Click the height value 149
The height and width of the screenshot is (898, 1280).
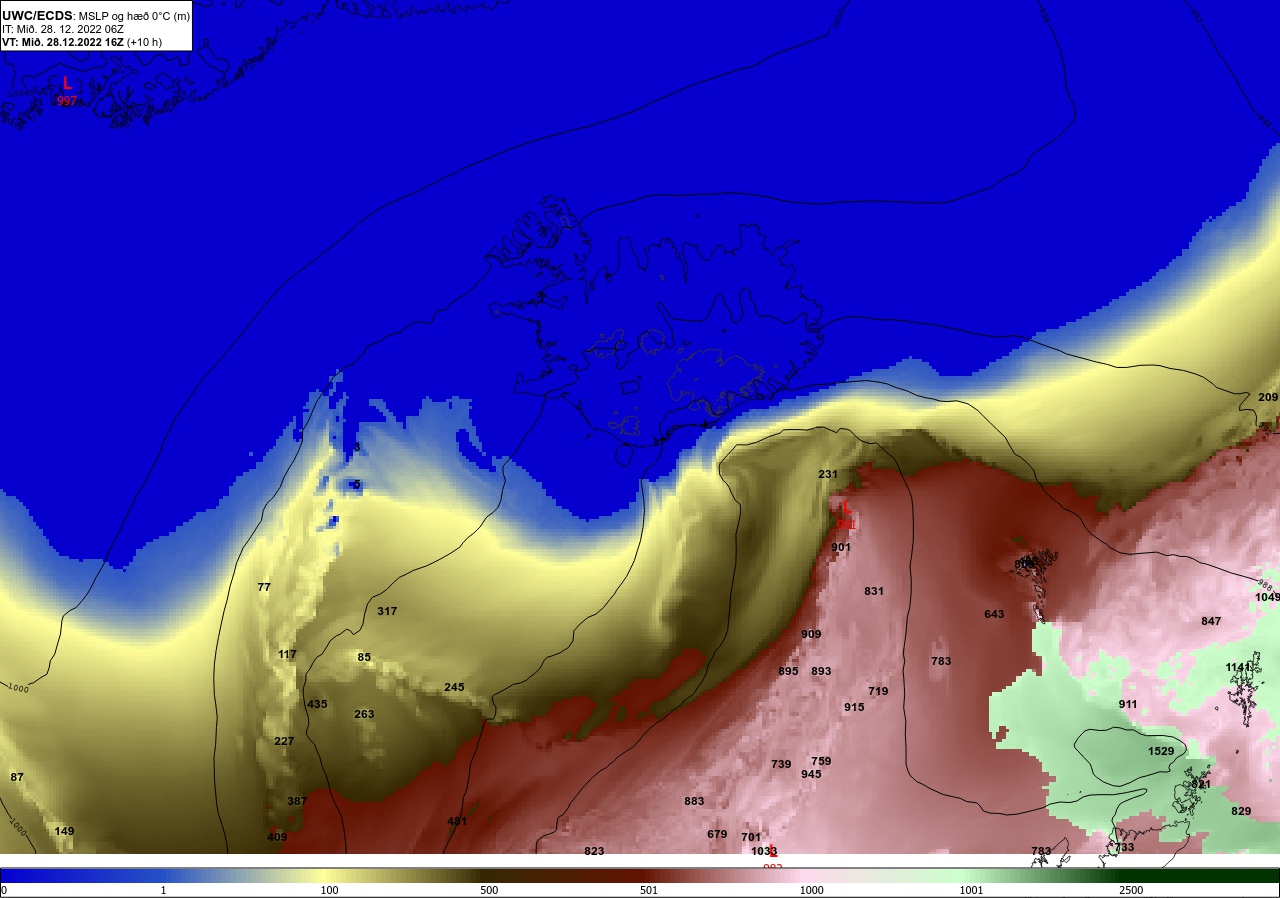[64, 831]
